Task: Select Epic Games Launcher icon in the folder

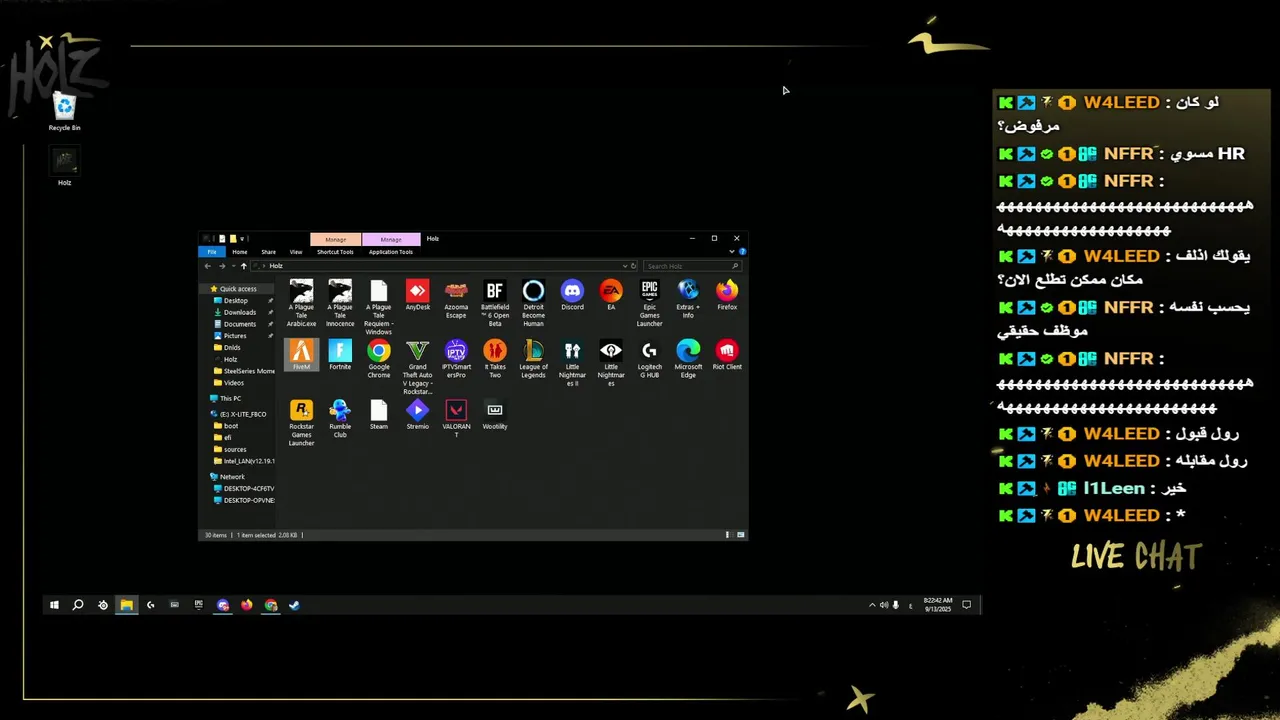Action: pyautogui.click(x=650, y=303)
